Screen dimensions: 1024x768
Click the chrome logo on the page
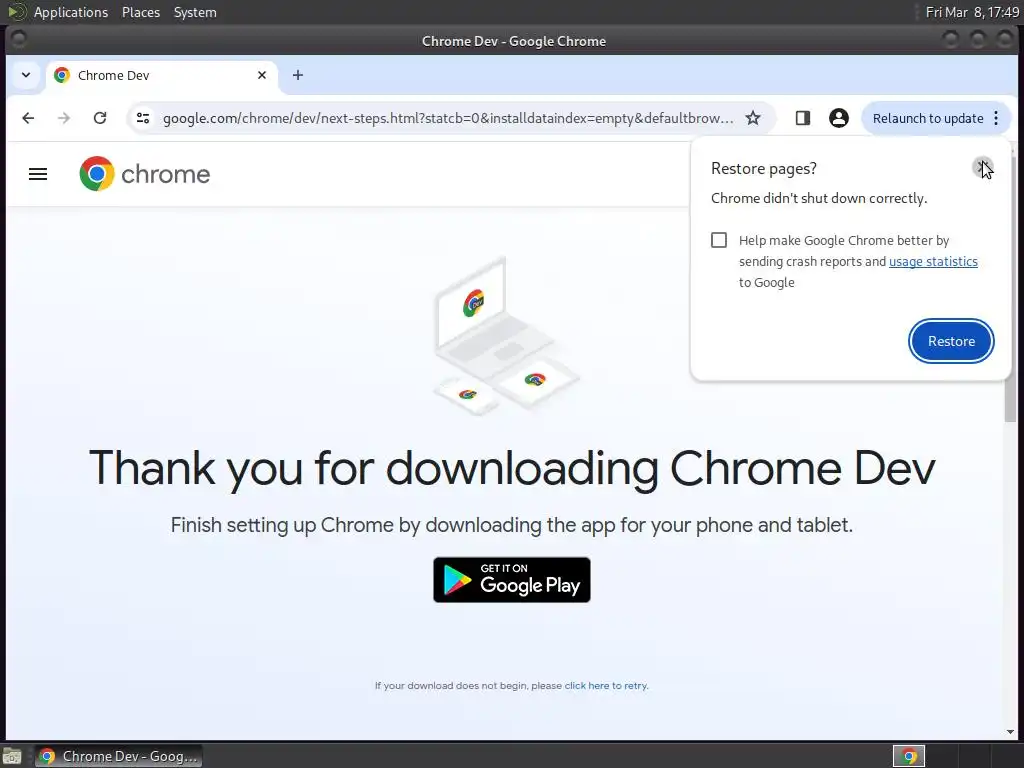click(144, 174)
